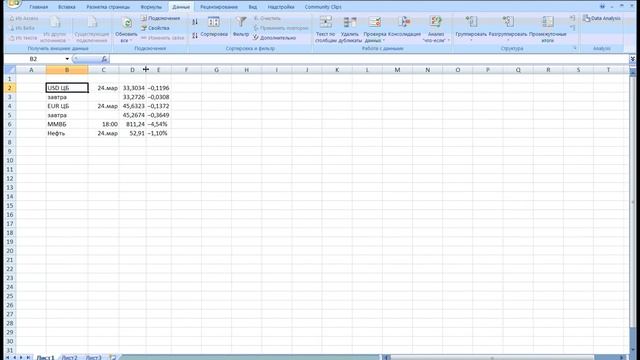Click Применить повторно filter
Image resolution: width=640 pixels, height=360 pixels.
(x=281, y=28)
